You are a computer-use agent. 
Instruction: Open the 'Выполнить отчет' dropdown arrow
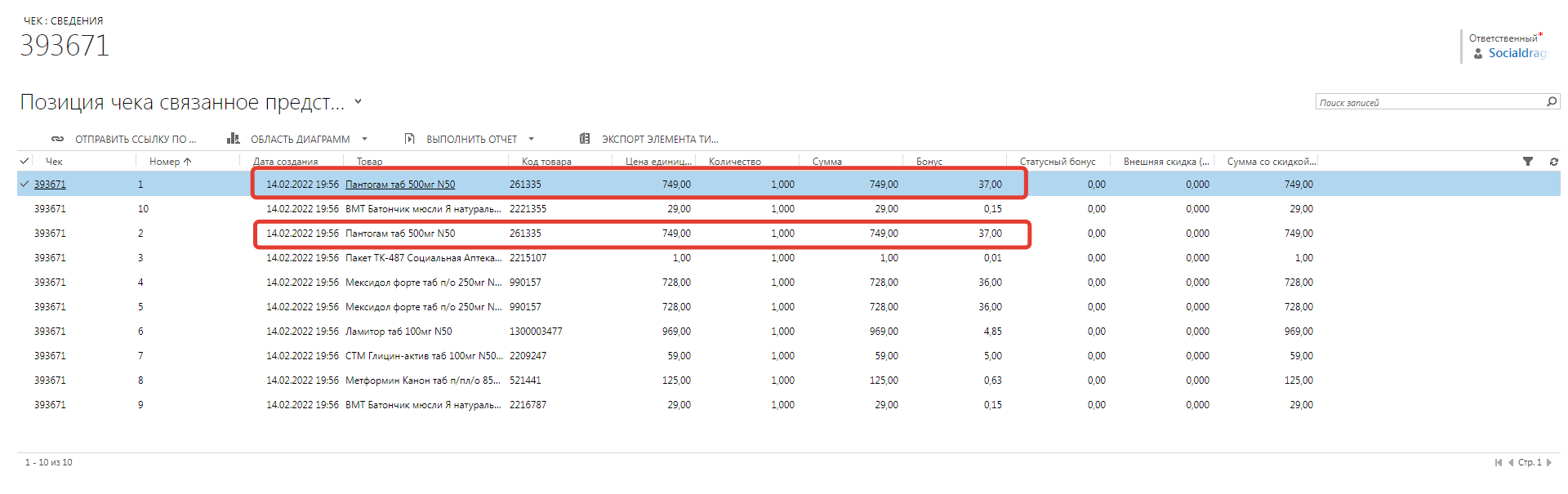pyautogui.click(x=531, y=139)
